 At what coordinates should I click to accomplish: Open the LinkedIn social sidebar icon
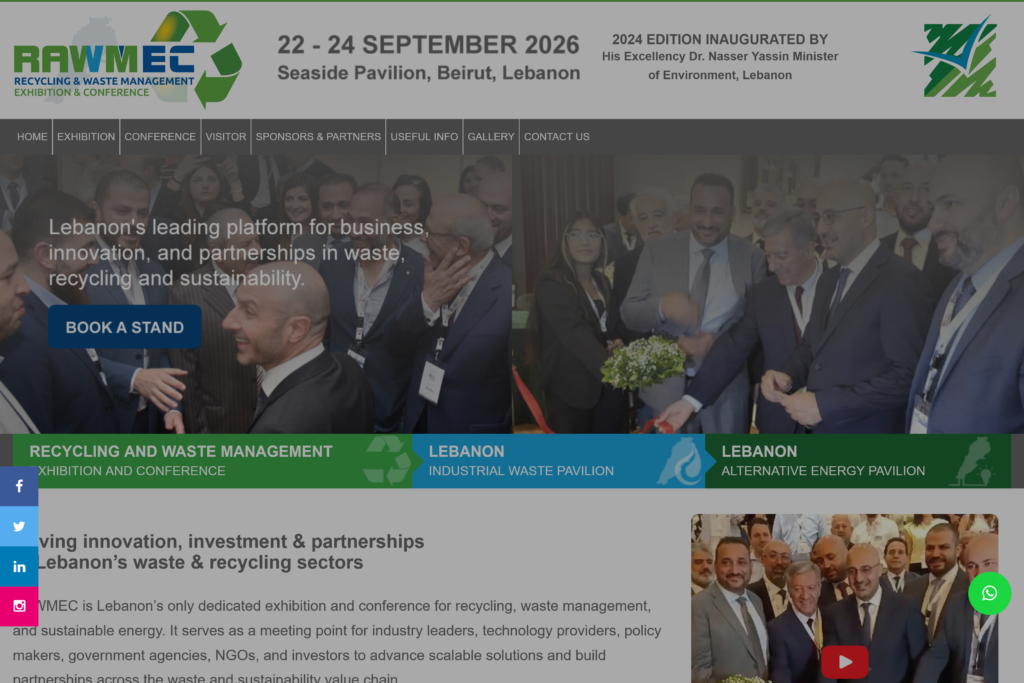19,567
